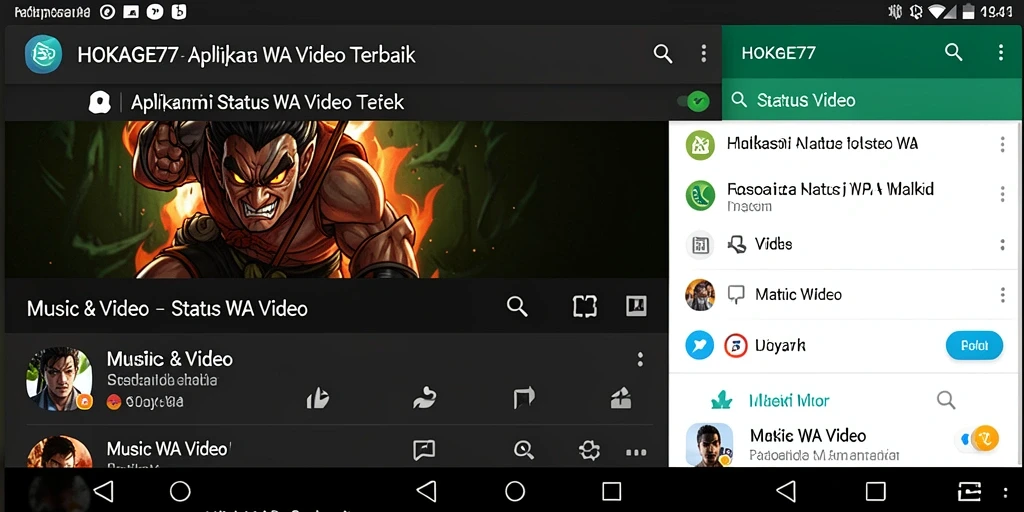Open options for Fasoaita Natus row
The height and width of the screenshot is (512, 1024).
coord(1002,194)
